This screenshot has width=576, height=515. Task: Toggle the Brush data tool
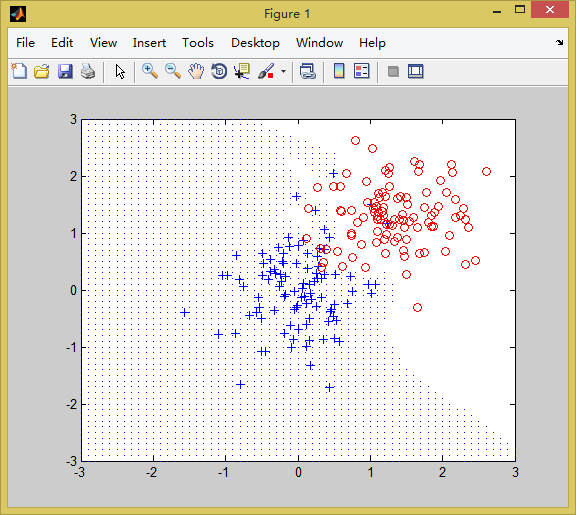pyautogui.click(x=266, y=71)
